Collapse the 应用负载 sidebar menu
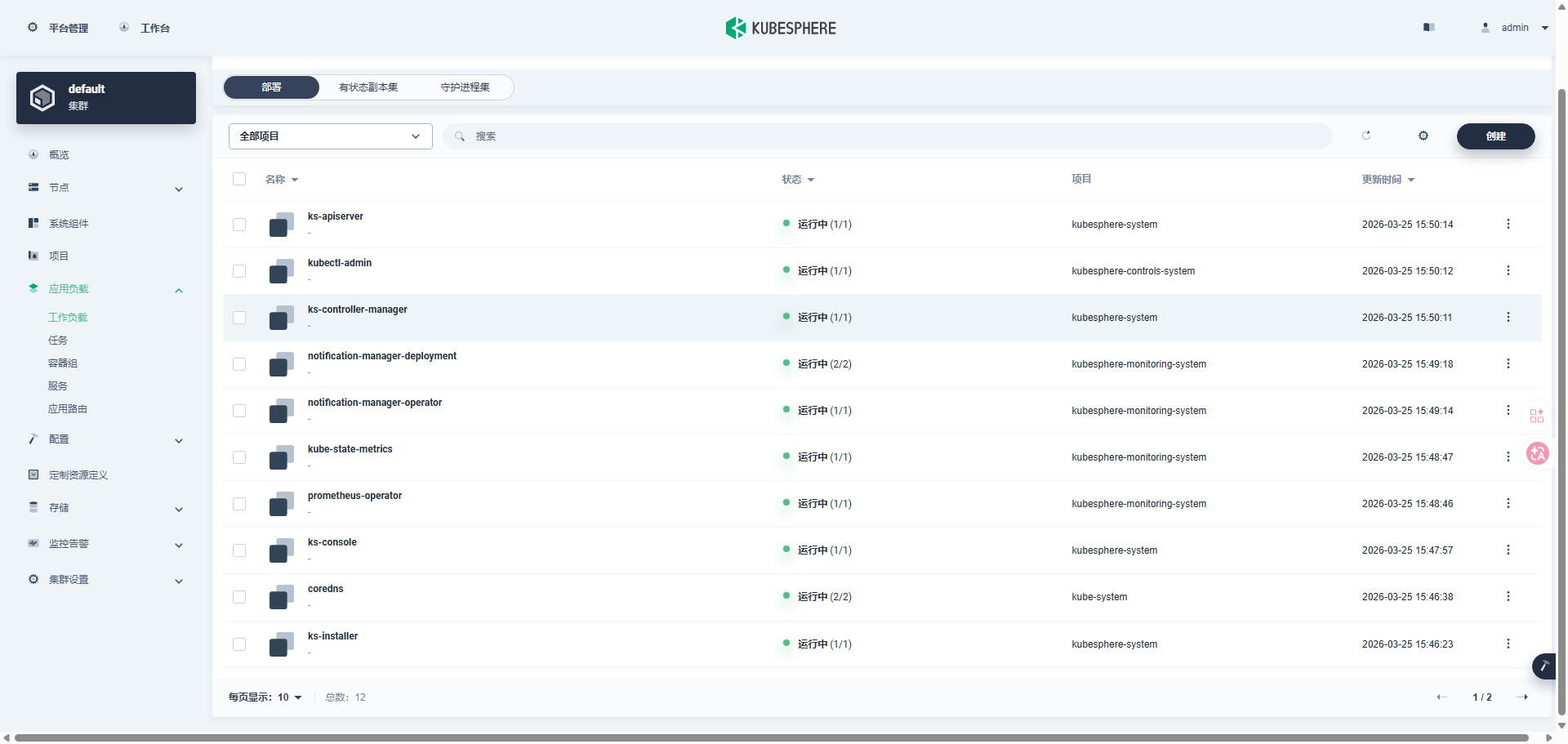 click(179, 291)
